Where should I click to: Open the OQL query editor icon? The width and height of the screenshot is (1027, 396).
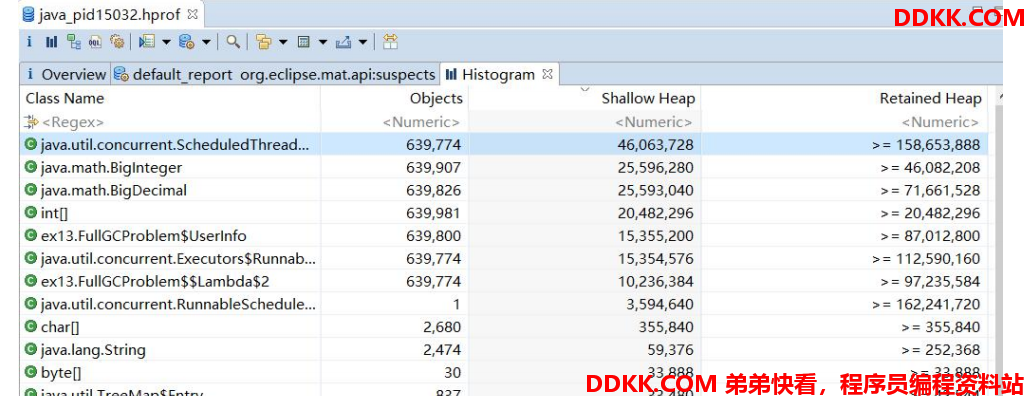click(x=96, y=43)
